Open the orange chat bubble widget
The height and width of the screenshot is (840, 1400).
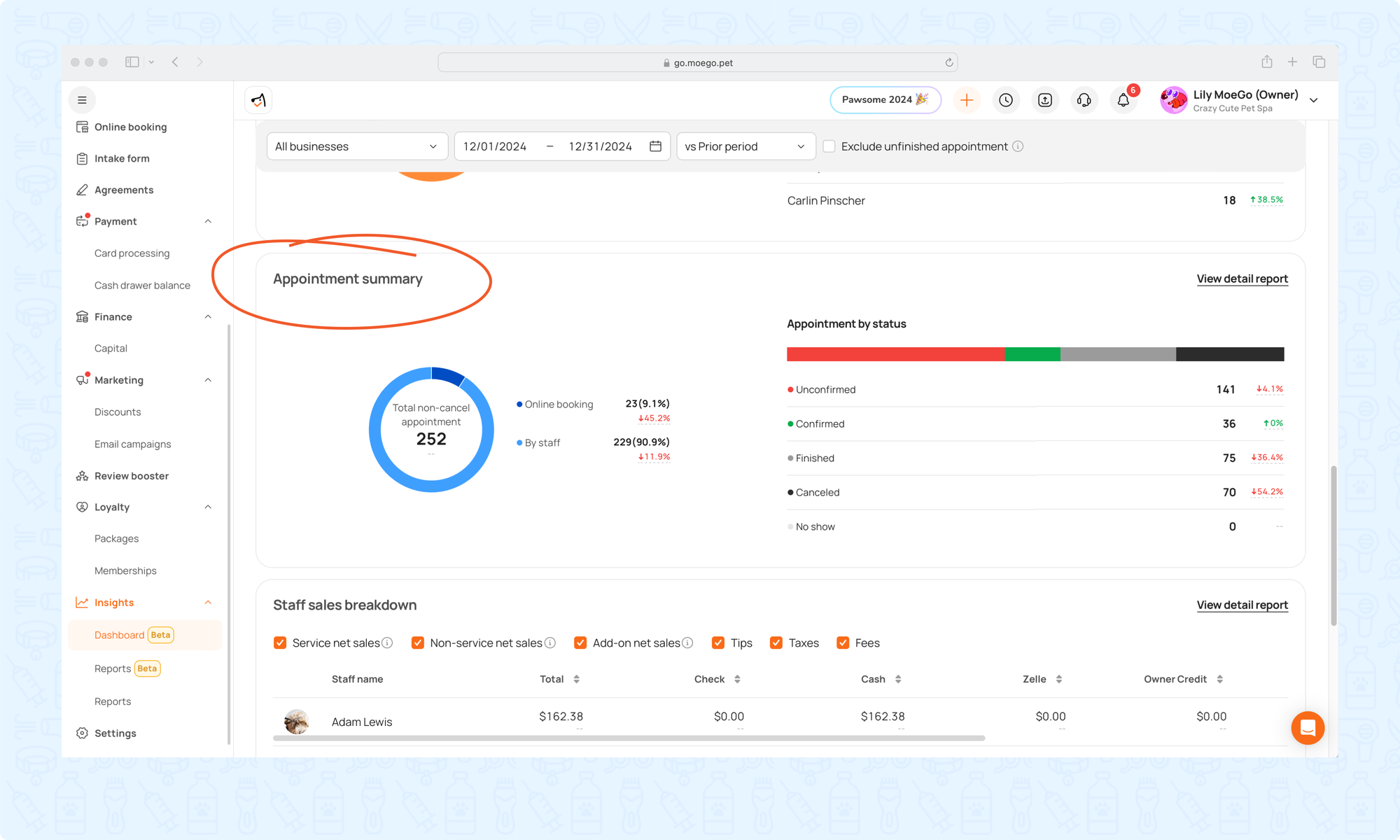coord(1307,728)
